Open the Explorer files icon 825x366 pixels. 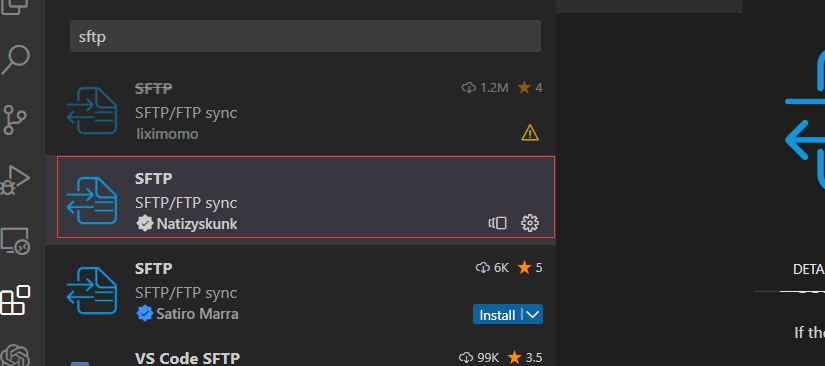click(x=15, y=6)
